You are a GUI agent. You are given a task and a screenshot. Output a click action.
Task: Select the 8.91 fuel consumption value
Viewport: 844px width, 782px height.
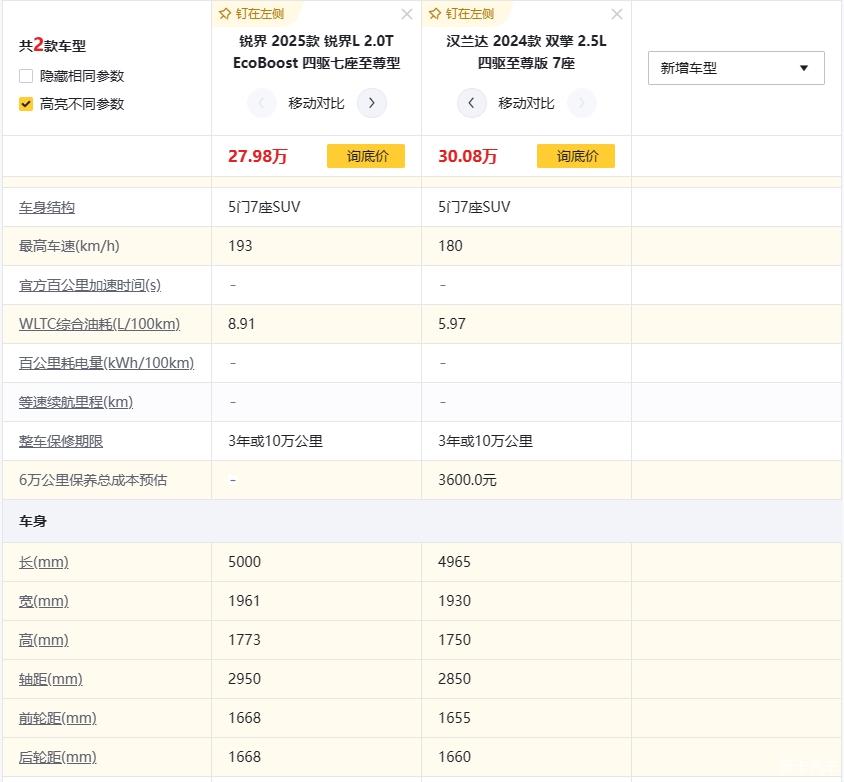tap(241, 324)
